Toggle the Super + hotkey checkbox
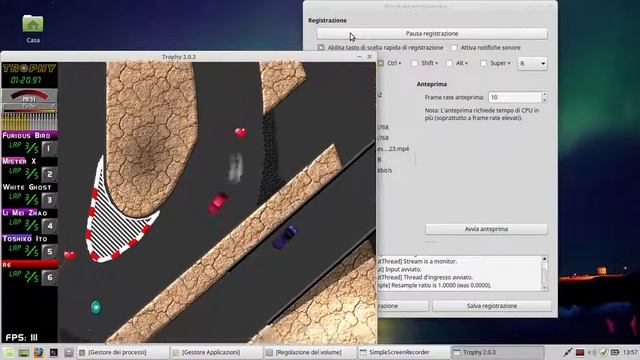The height and width of the screenshot is (360, 640). (x=483, y=63)
